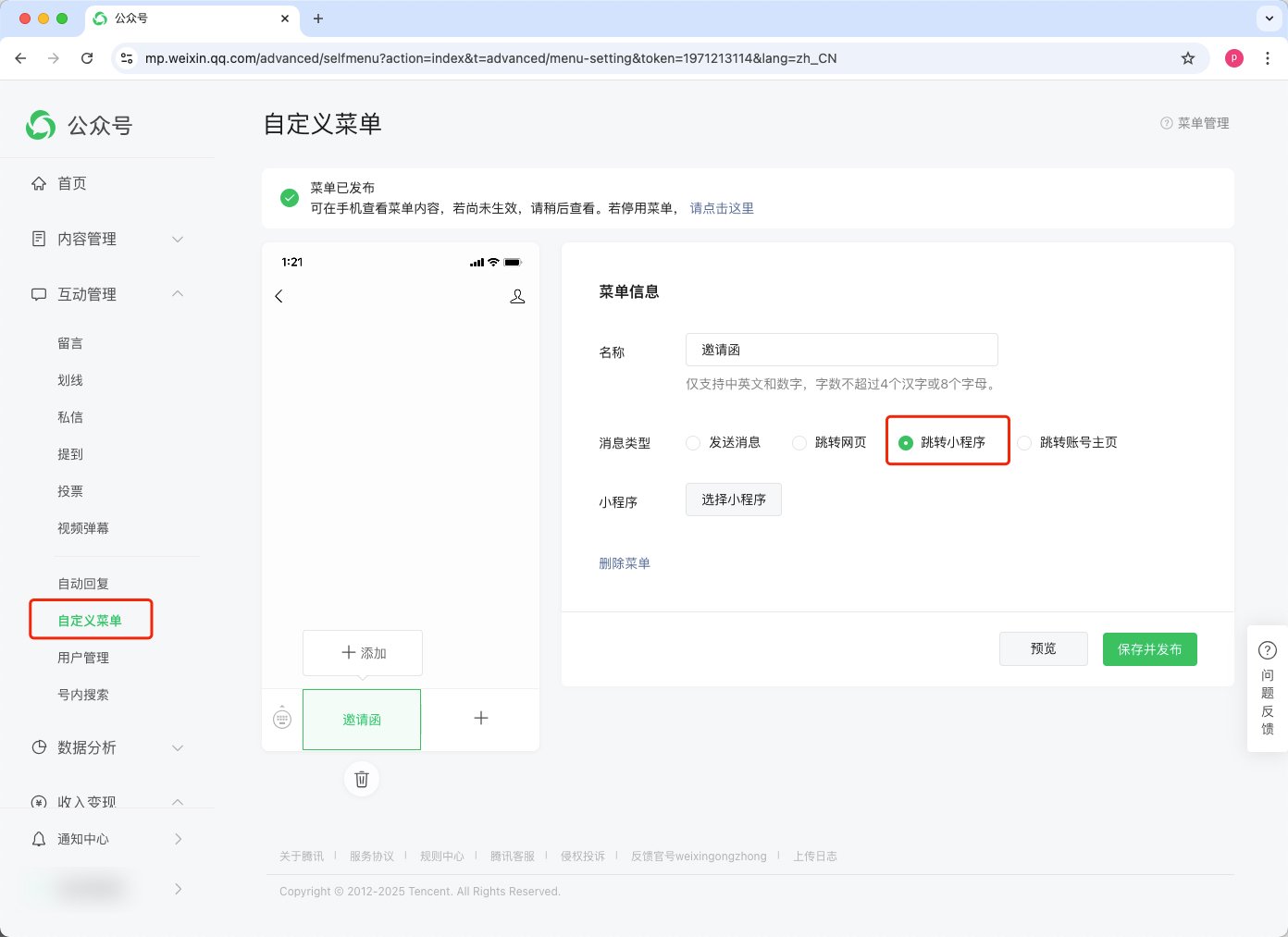Select the 跳转网页 radio option
The width and height of the screenshot is (1288, 937).
[x=799, y=443]
